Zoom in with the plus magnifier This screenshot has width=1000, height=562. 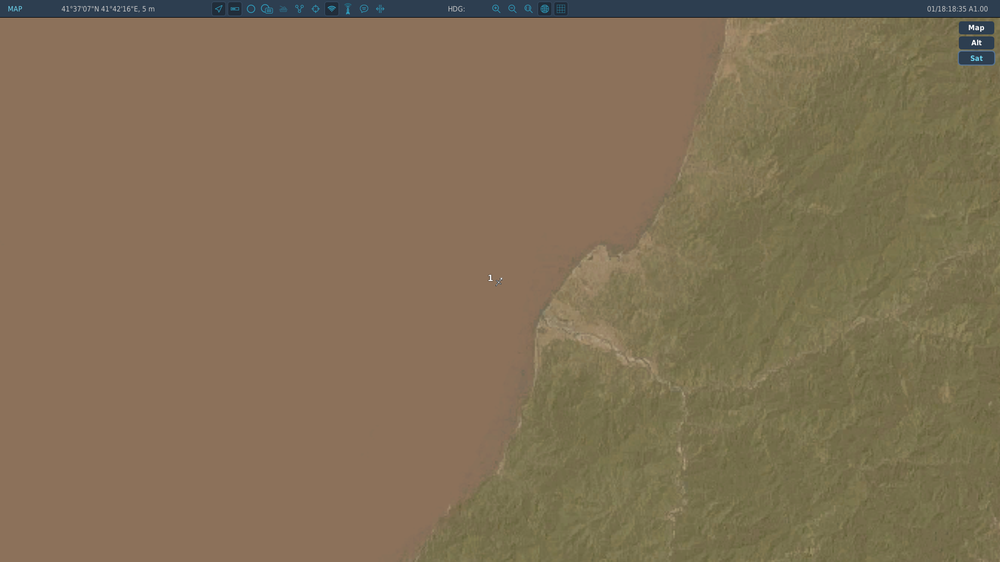click(x=496, y=9)
